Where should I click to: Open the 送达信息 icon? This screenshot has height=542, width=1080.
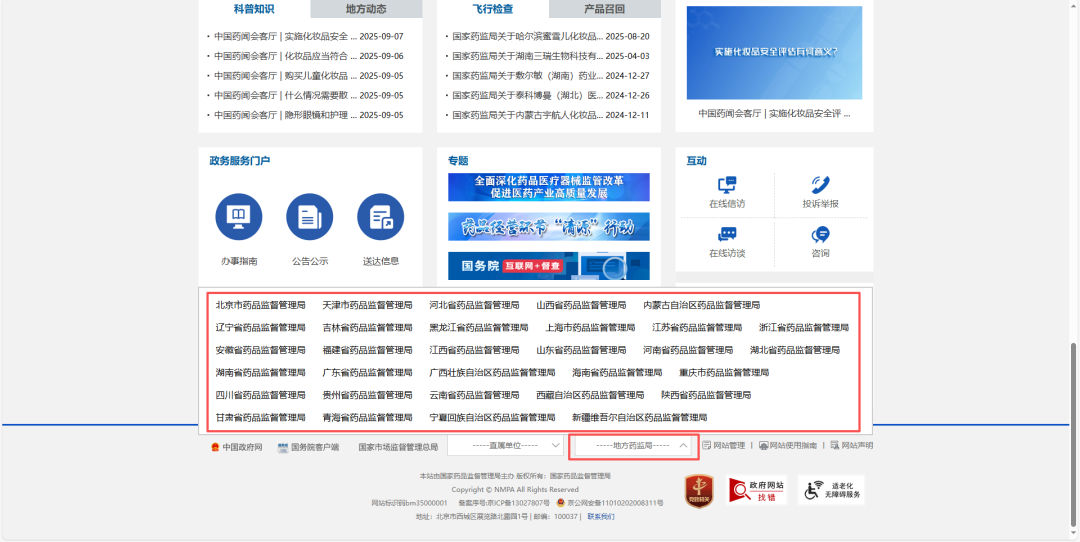(380, 217)
